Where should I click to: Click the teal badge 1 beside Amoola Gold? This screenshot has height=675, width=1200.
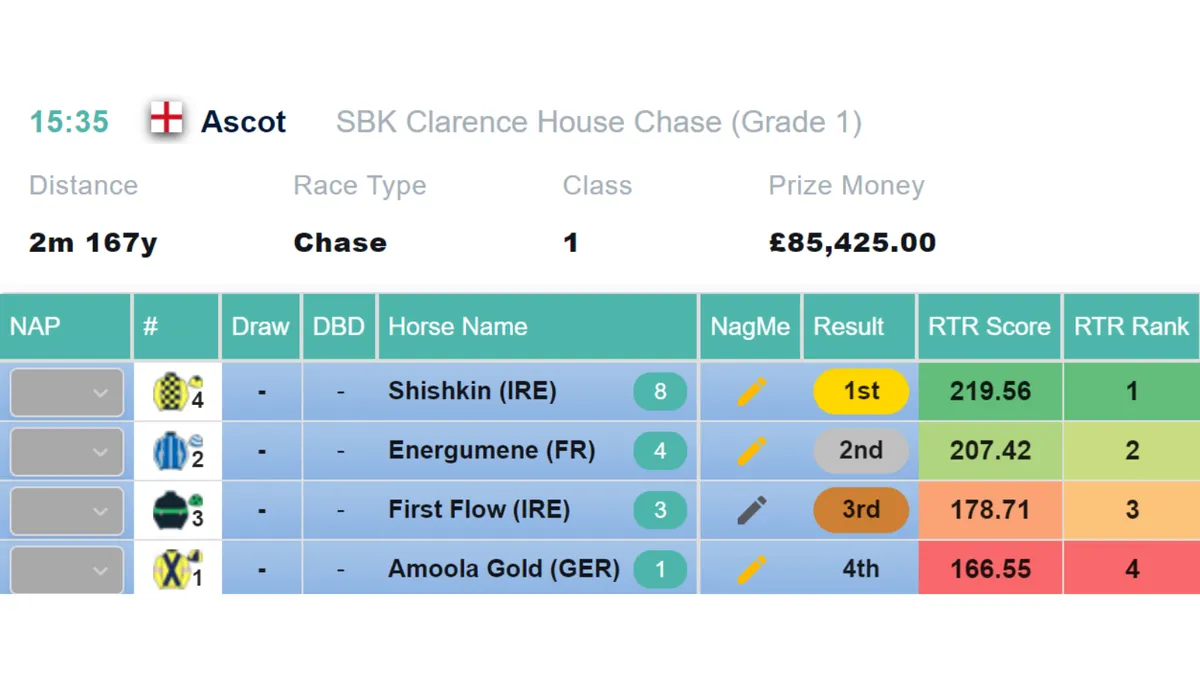click(660, 569)
